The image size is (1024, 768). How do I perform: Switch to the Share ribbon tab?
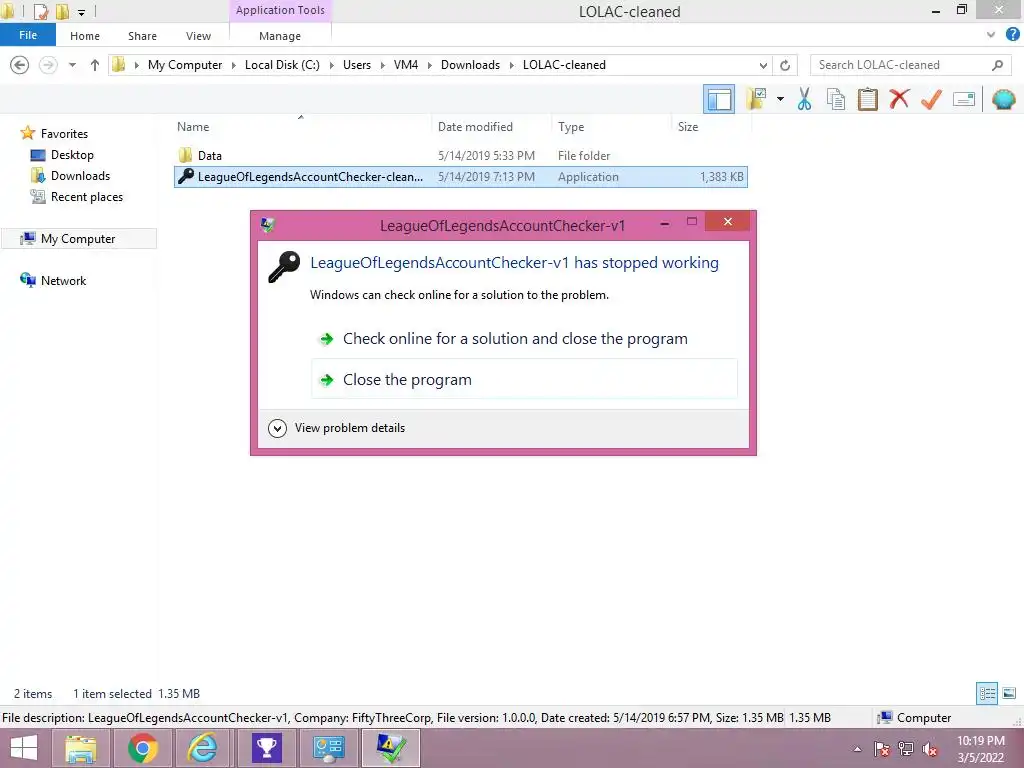coord(142,36)
